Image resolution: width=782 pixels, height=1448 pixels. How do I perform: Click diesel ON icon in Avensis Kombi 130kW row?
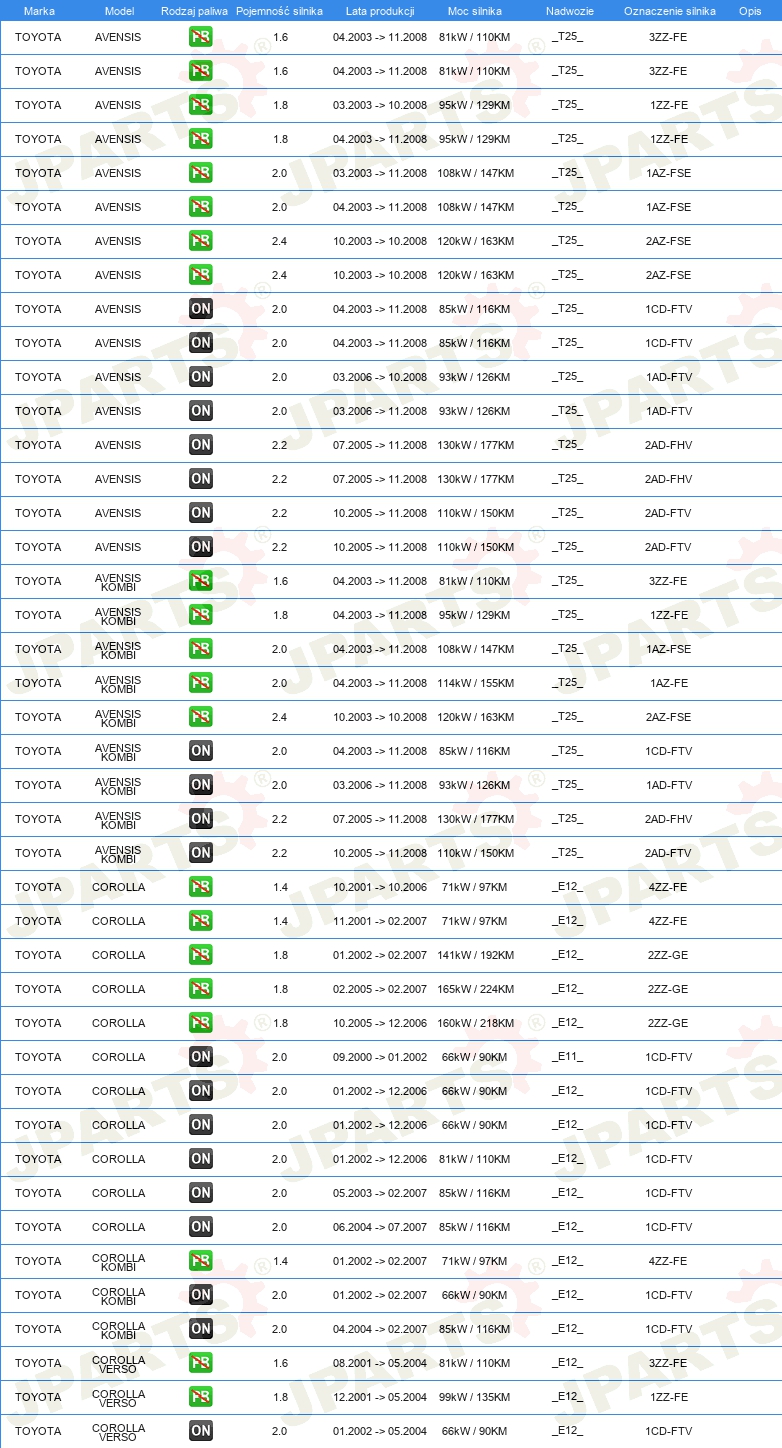pyautogui.click(x=201, y=819)
